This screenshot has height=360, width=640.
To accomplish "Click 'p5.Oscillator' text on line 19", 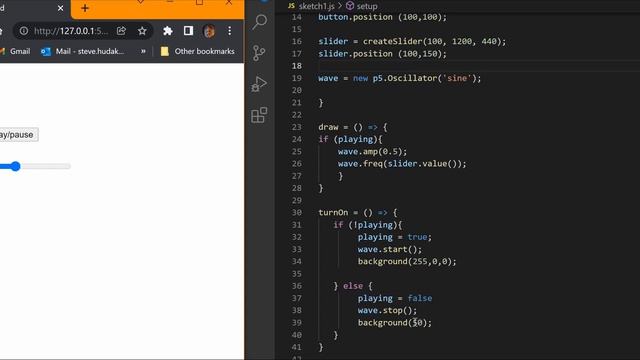I will (x=404, y=78).
